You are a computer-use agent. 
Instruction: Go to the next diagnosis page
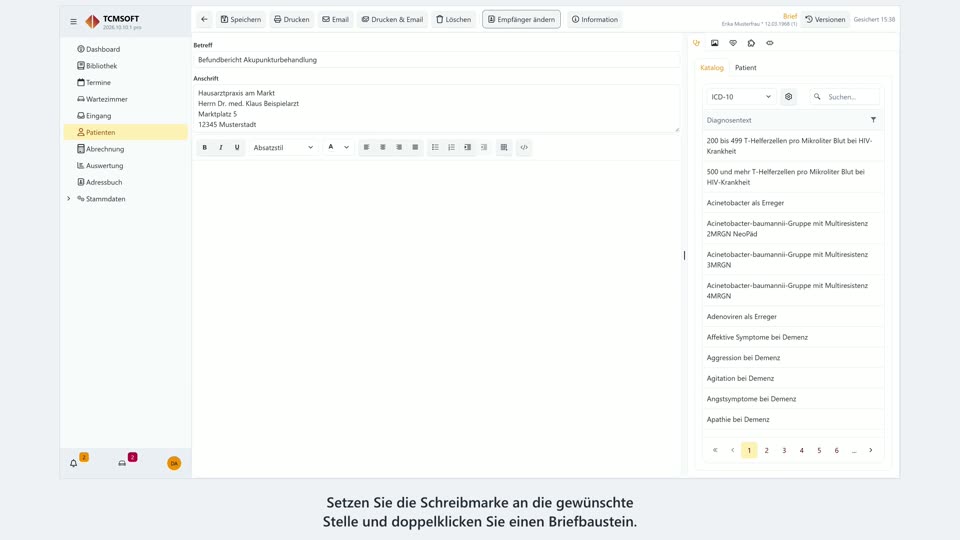pyautogui.click(x=871, y=451)
